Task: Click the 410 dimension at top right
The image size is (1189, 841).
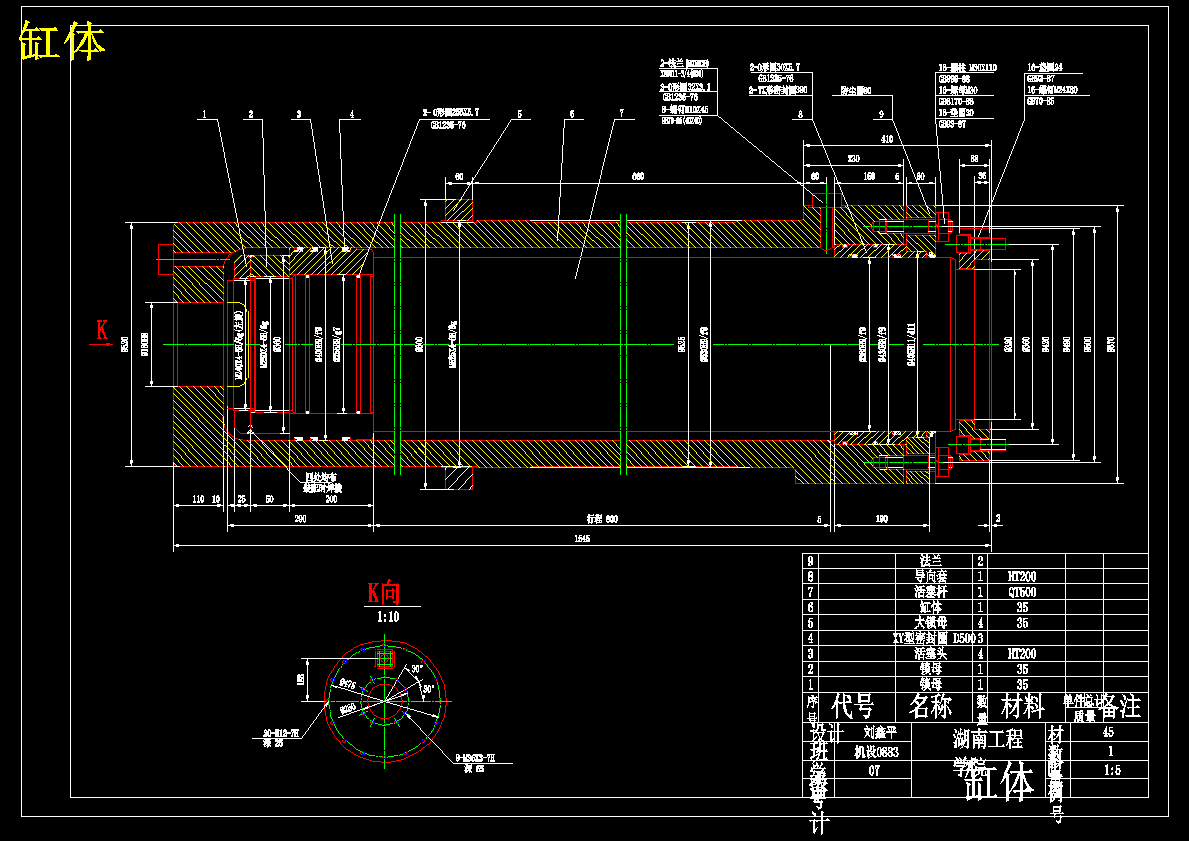Action: pos(886,139)
